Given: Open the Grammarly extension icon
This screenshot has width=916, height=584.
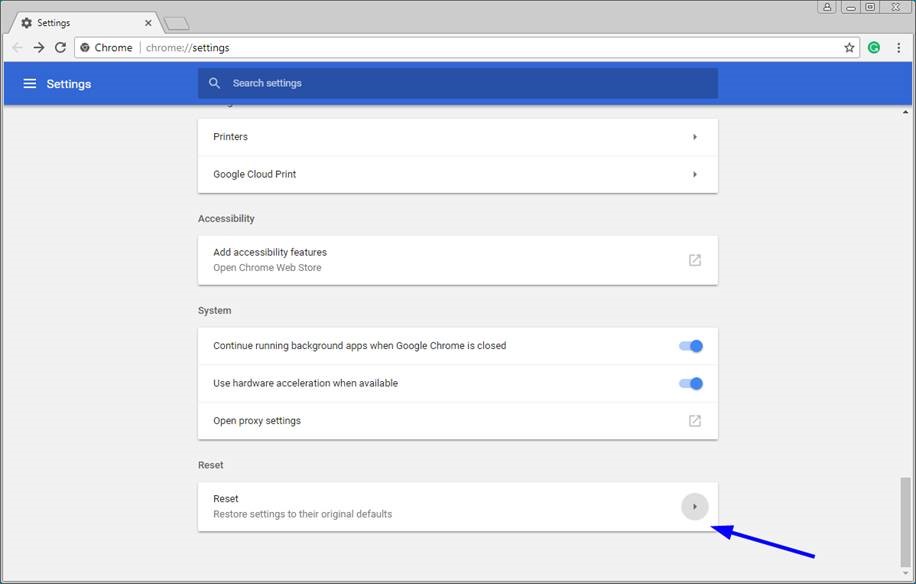Looking at the screenshot, I should pos(874,47).
